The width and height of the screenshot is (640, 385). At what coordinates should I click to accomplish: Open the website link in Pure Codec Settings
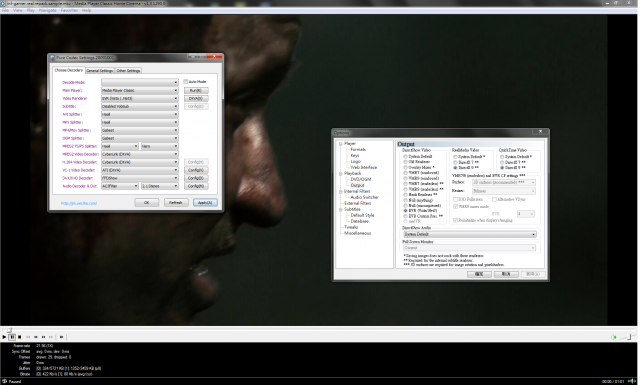tap(79, 203)
